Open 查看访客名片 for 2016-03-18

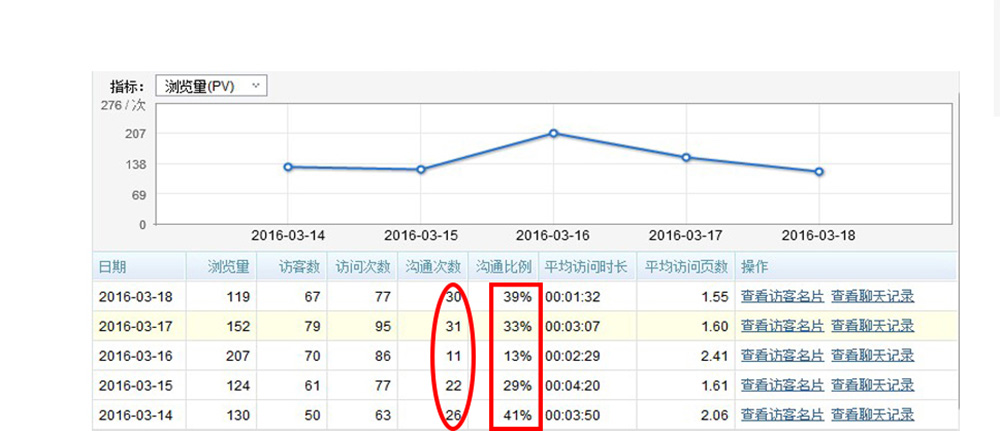tap(782, 296)
